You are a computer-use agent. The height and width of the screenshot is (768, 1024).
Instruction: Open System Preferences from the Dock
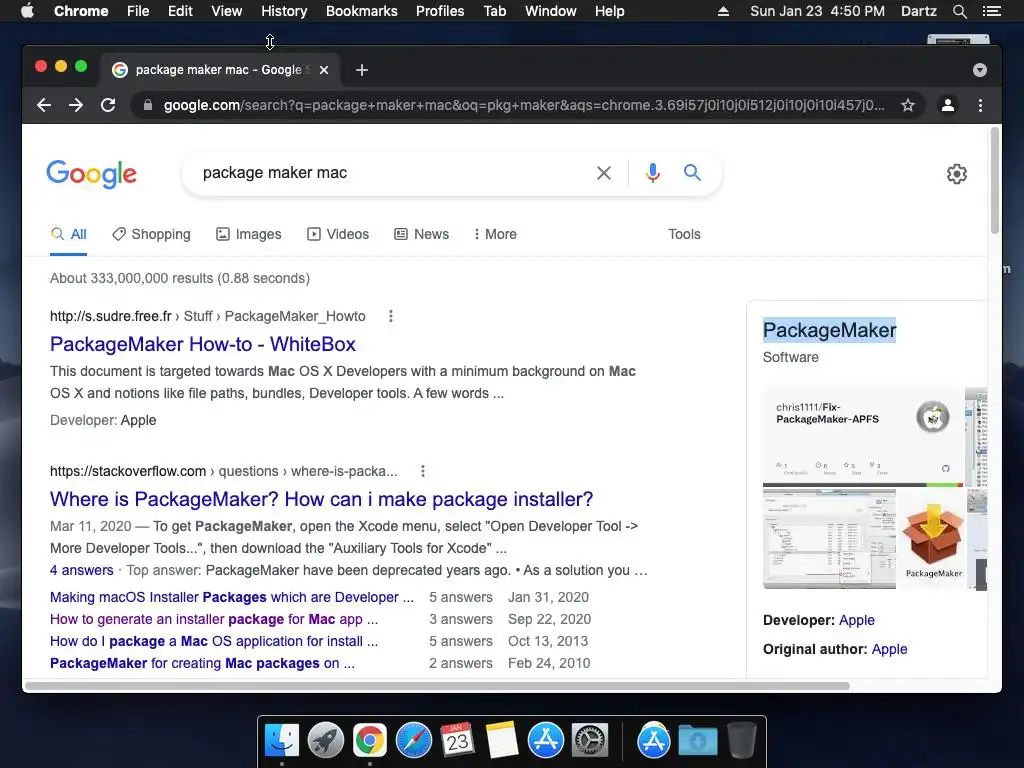click(x=590, y=741)
